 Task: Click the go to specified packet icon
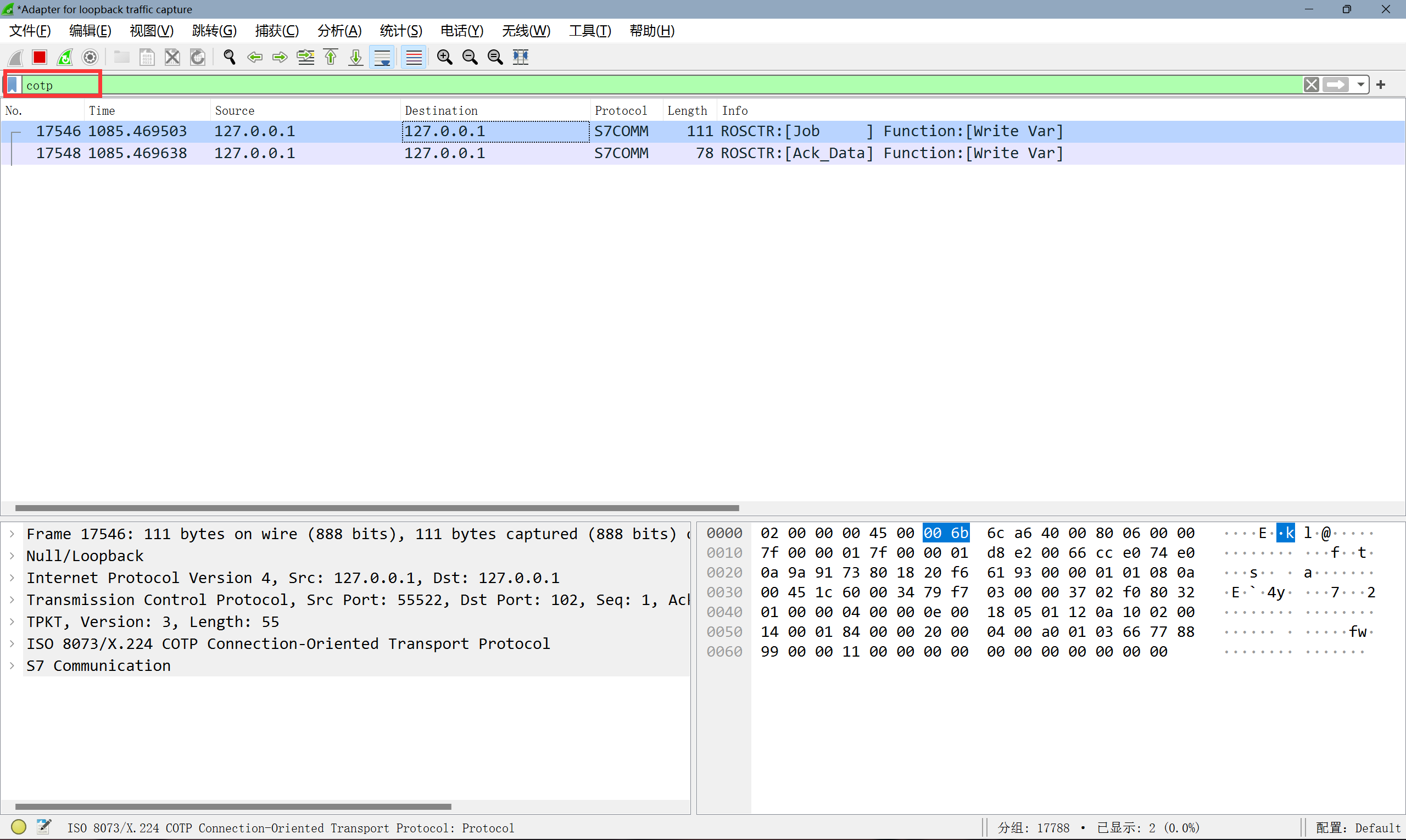tap(306, 57)
